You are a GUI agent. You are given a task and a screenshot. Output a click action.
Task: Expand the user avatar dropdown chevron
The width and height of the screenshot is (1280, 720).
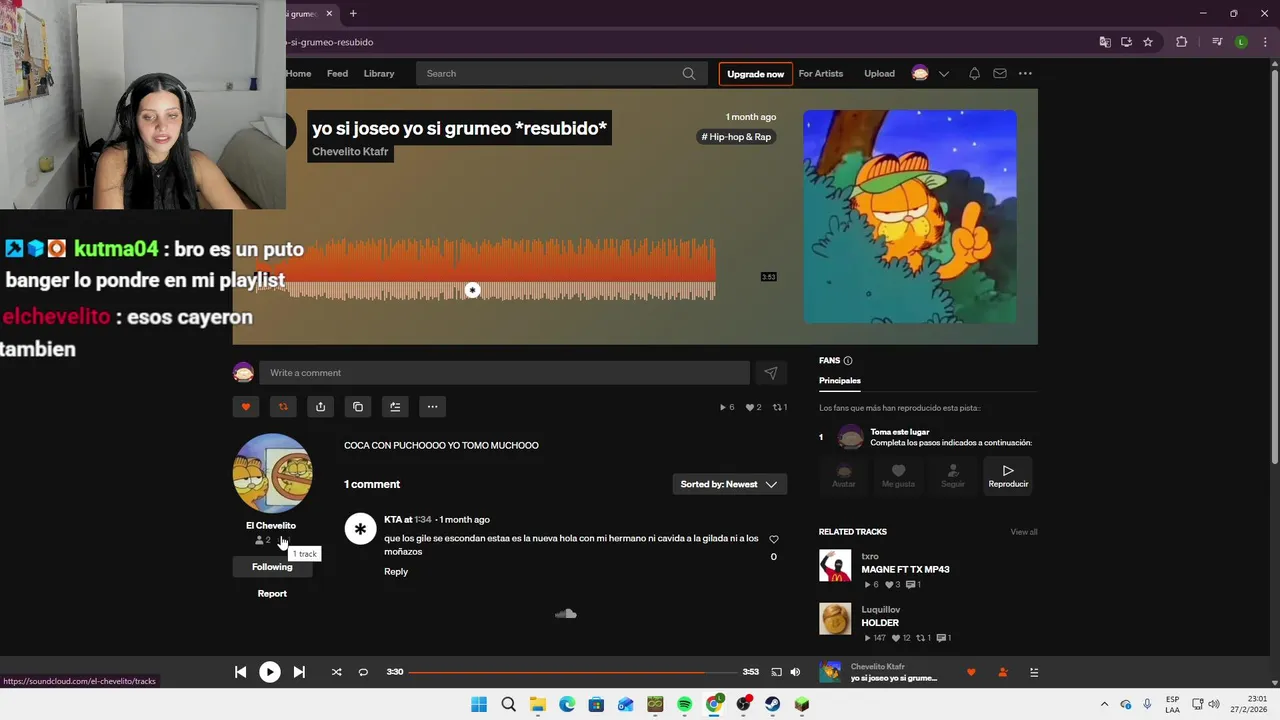tap(943, 74)
